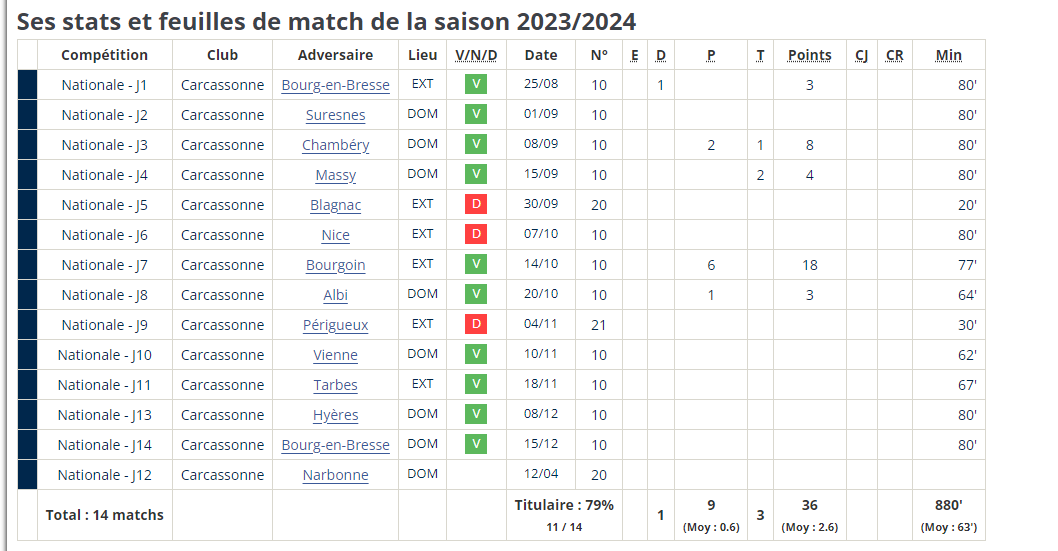Click the red D badge for Nice match

pos(476,234)
